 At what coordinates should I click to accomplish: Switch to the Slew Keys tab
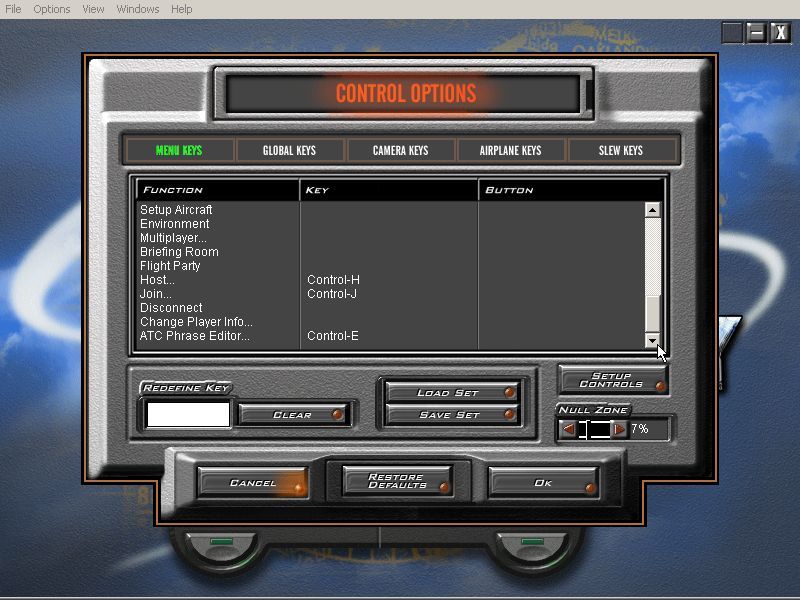(620, 150)
